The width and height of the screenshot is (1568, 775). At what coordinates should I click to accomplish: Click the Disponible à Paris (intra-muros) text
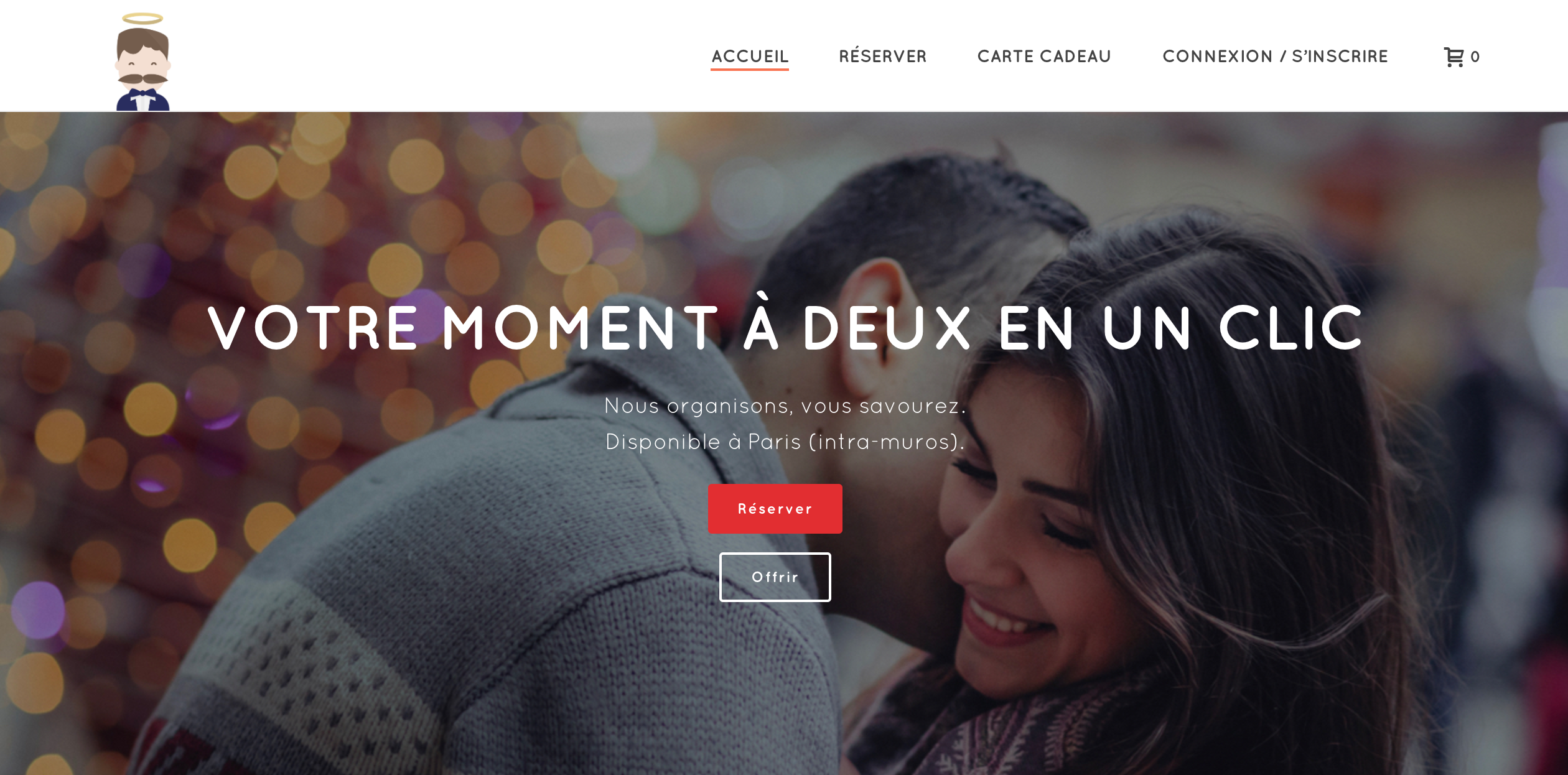point(785,442)
